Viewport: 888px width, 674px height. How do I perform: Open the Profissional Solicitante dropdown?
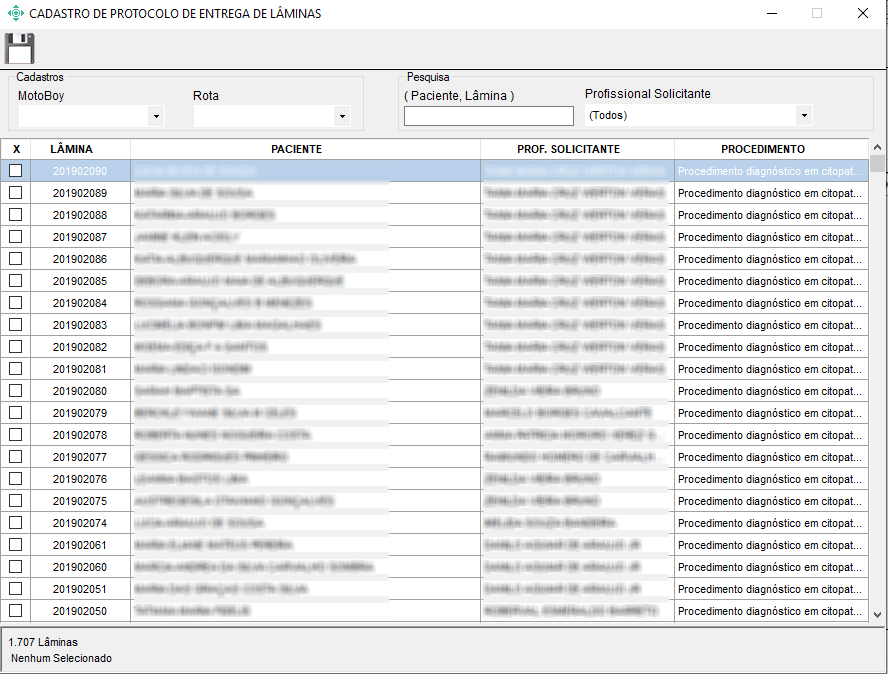pos(804,115)
